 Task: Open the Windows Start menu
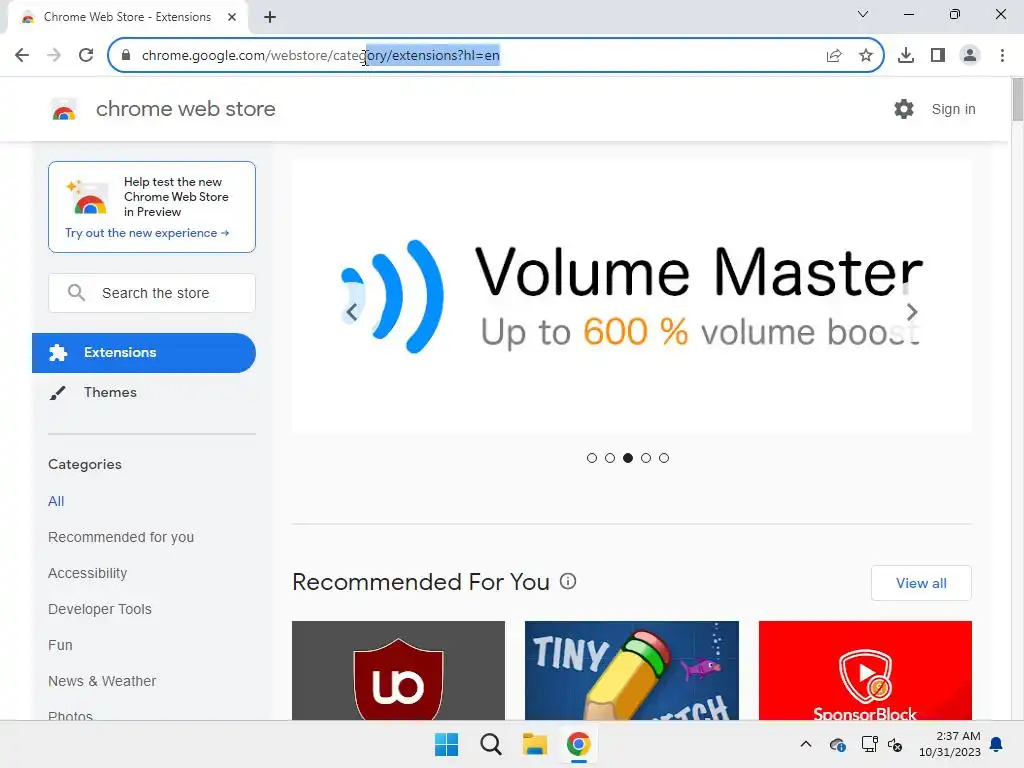coord(447,744)
